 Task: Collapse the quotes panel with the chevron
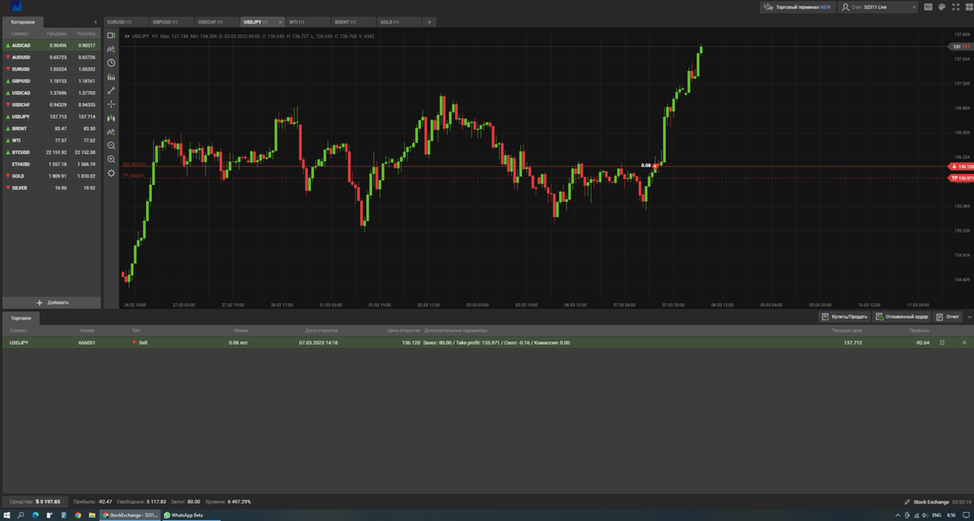click(95, 22)
